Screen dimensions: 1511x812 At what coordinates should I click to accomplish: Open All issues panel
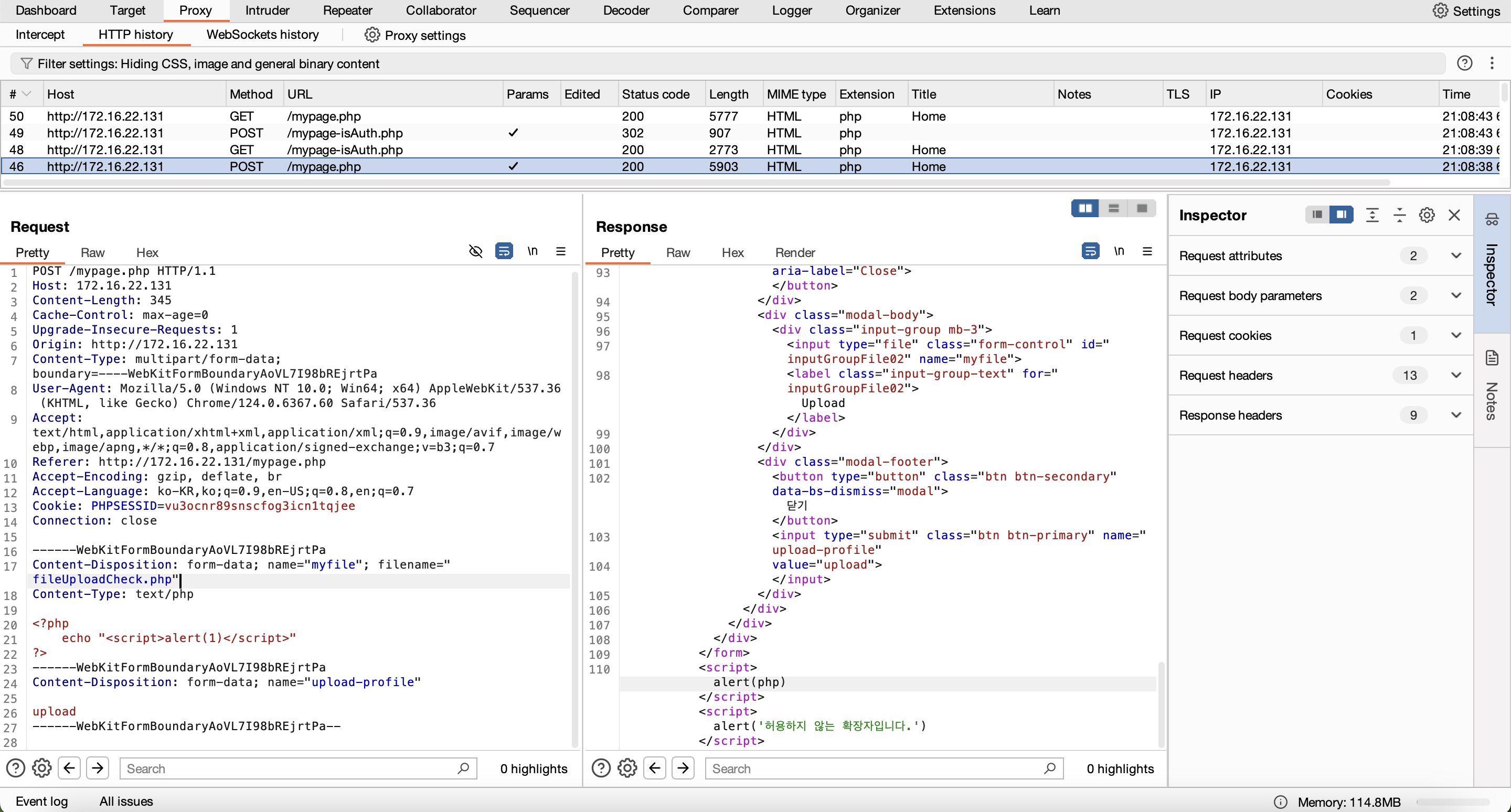coord(126,802)
